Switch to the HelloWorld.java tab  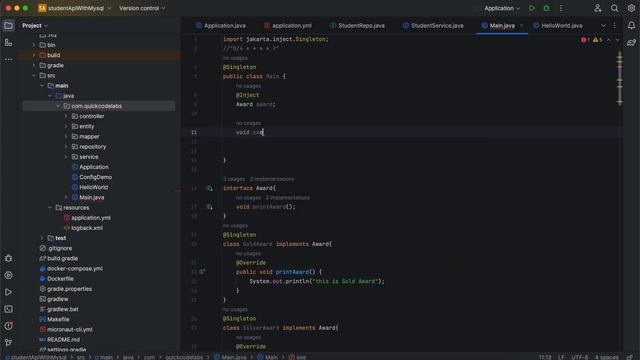point(558,25)
